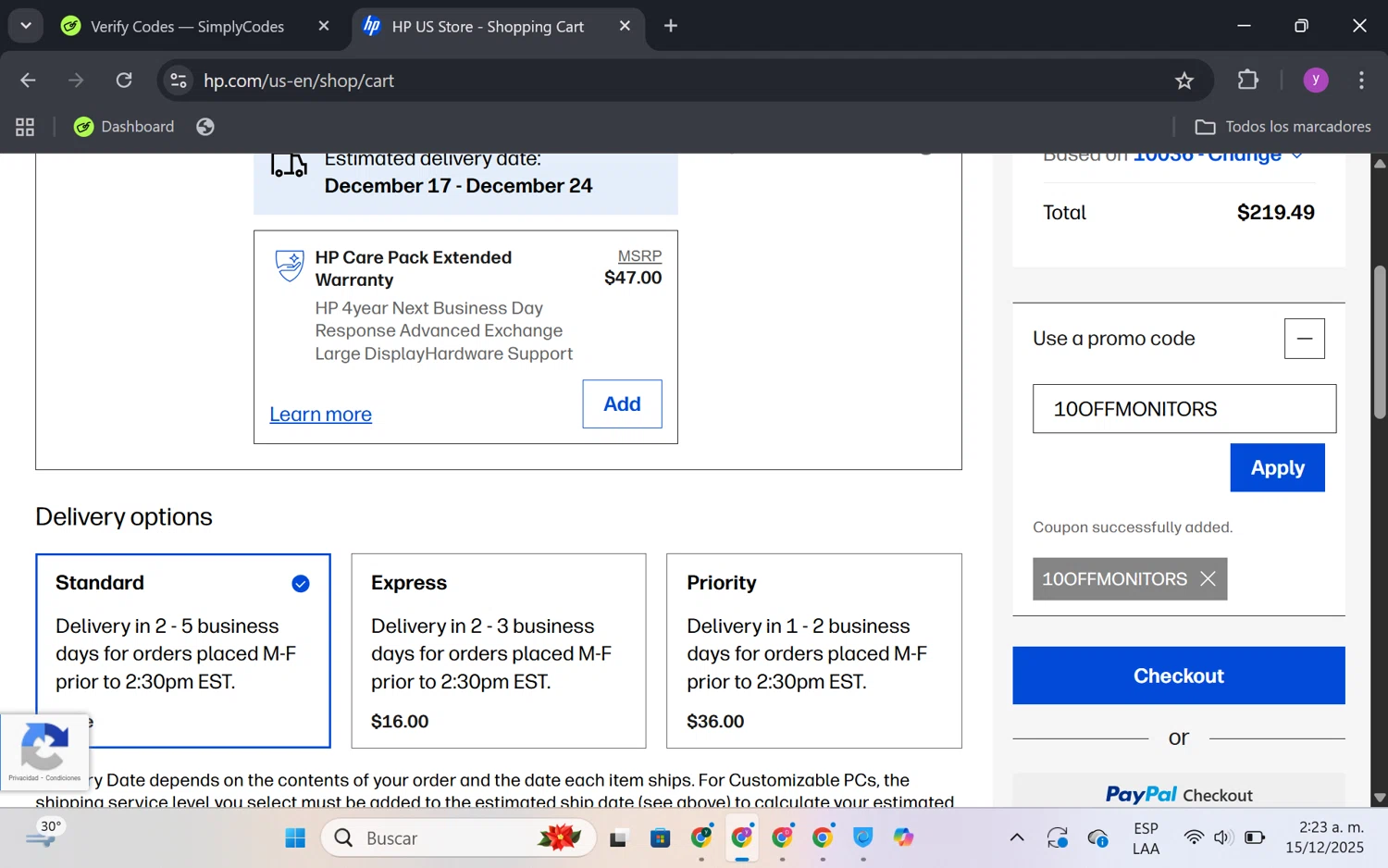
Task: Open the Chrome three-dot menu
Action: (1361, 81)
